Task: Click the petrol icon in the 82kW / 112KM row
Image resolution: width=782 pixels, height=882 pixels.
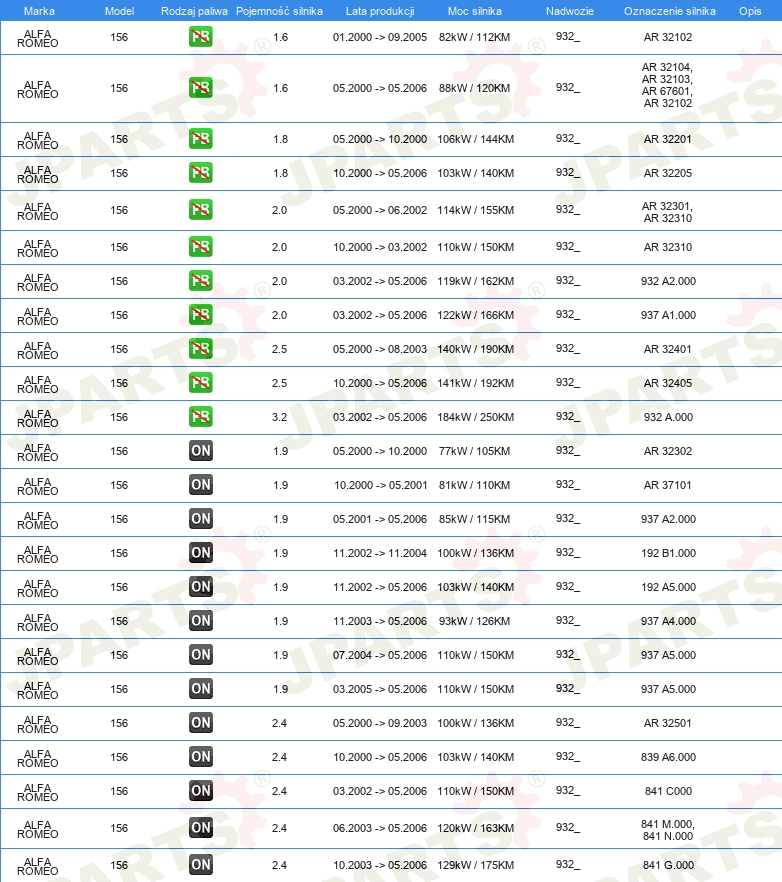Action: click(x=201, y=37)
